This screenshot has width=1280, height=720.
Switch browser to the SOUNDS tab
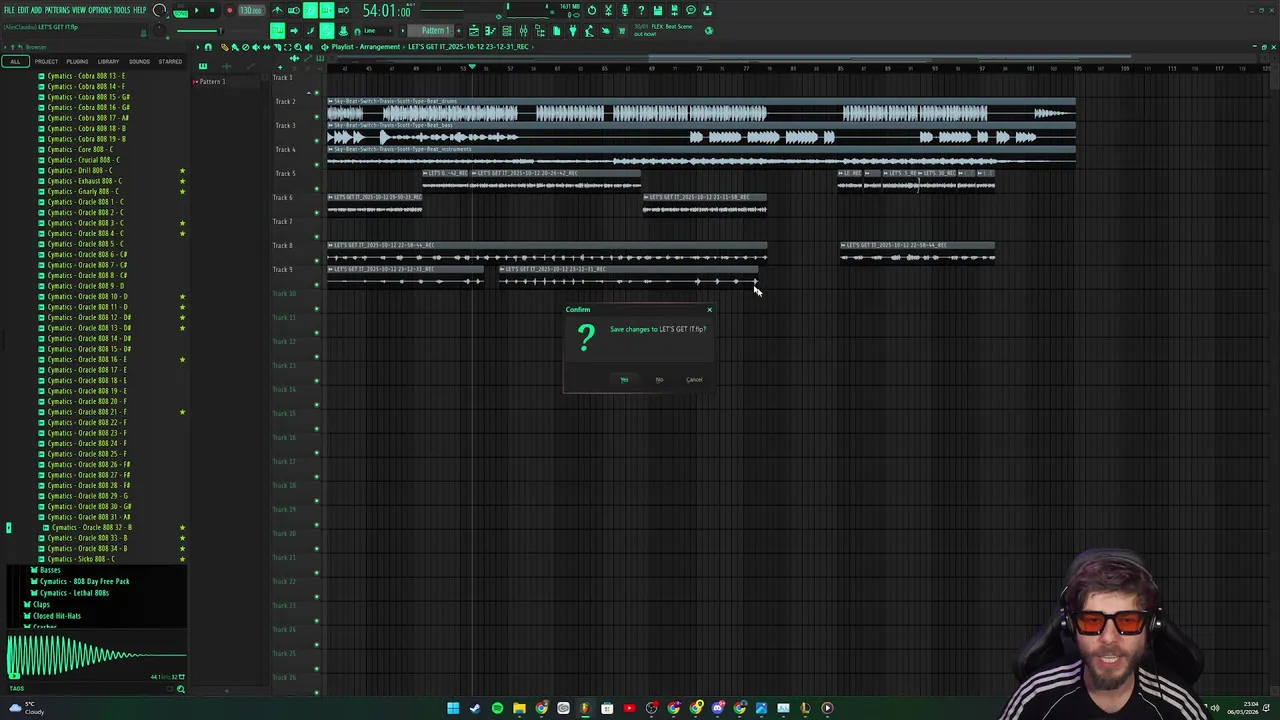click(x=139, y=62)
